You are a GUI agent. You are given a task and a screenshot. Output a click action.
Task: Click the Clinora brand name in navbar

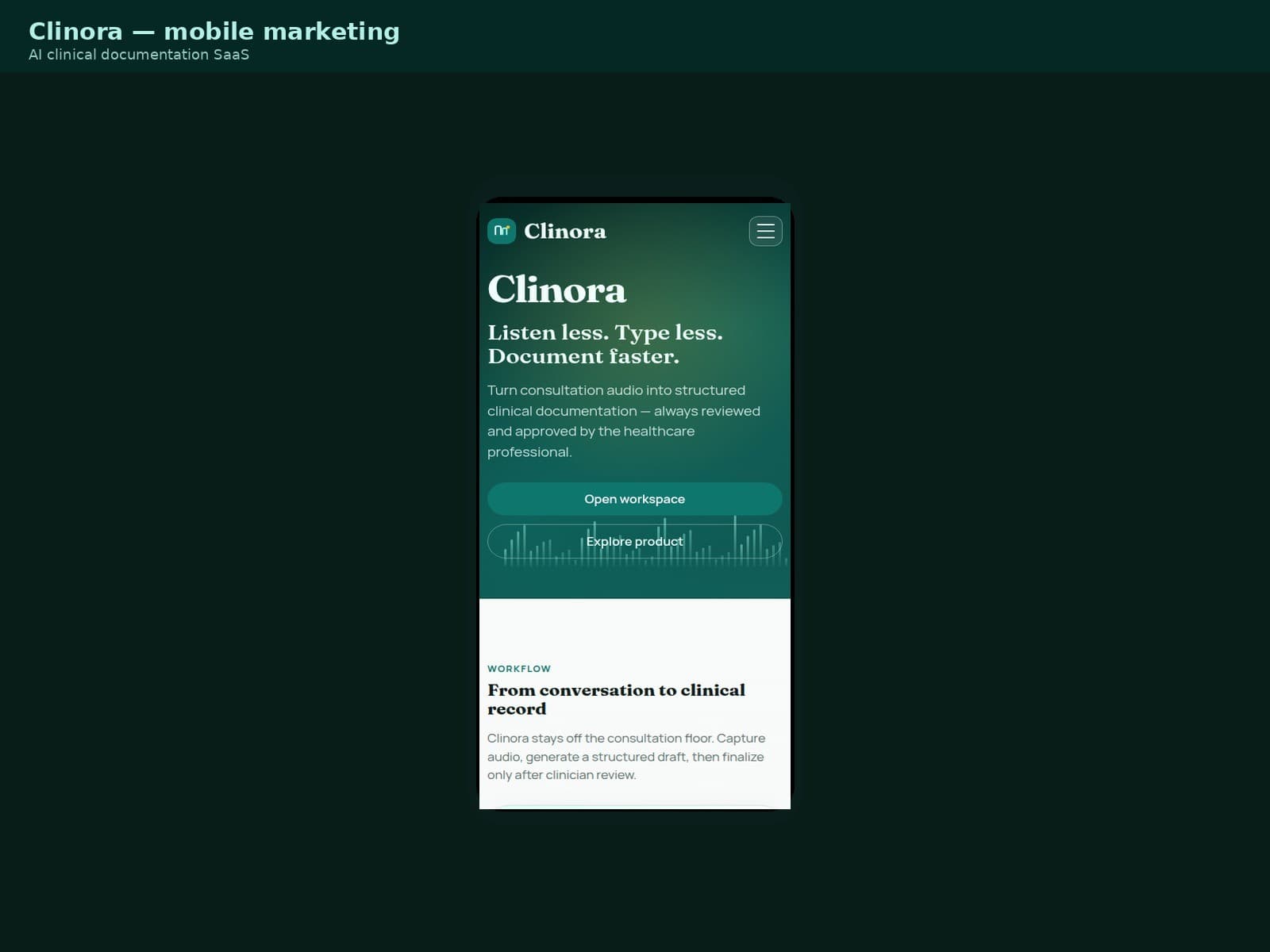[x=564, y=231]
